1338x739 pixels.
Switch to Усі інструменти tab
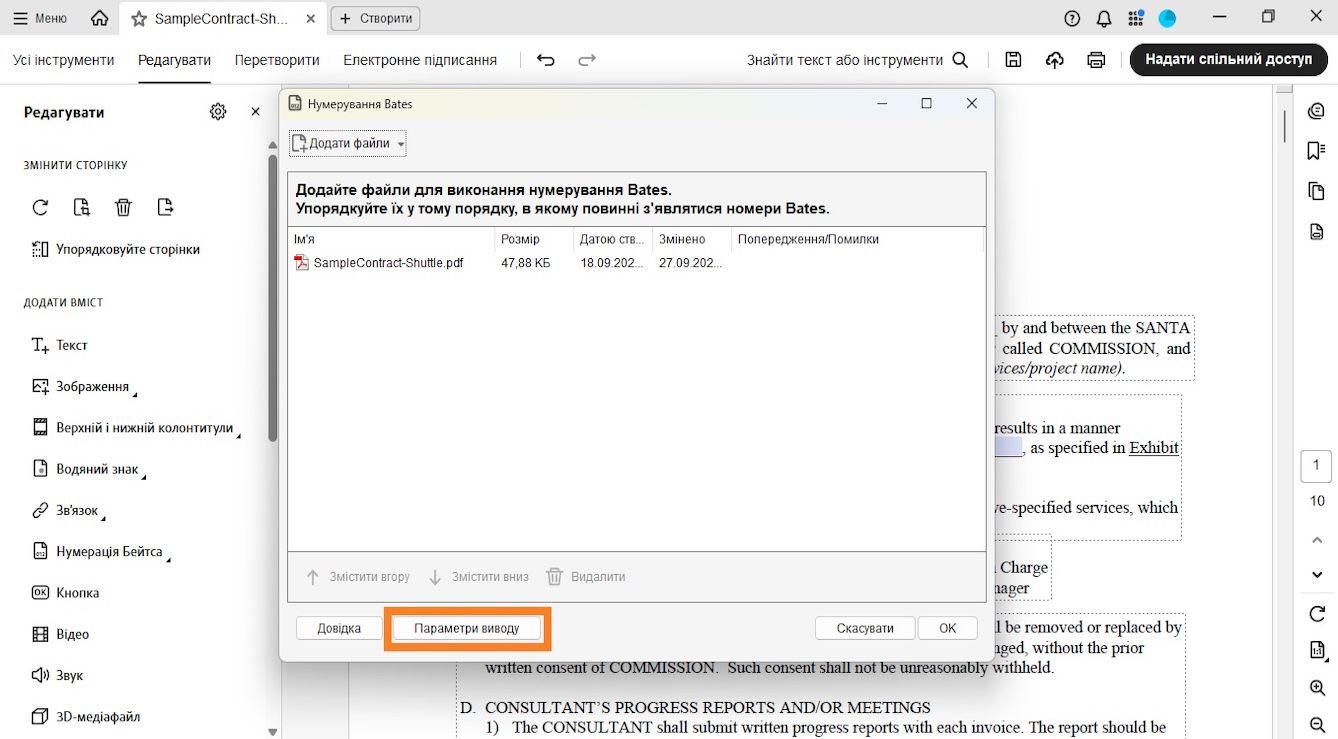[64, 60]
